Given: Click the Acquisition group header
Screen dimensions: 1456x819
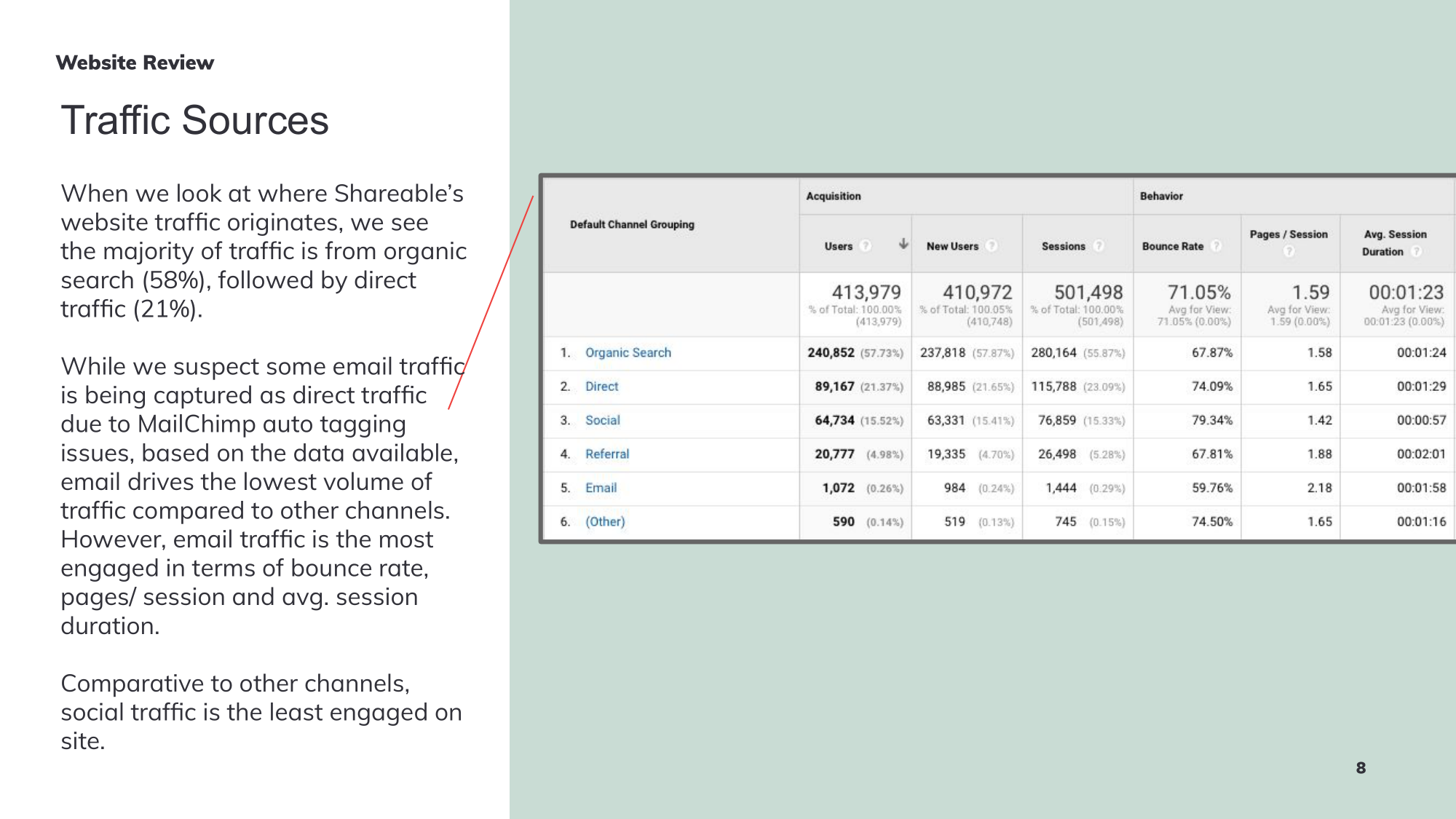Looking at the screenshot, I should [833, 196].
